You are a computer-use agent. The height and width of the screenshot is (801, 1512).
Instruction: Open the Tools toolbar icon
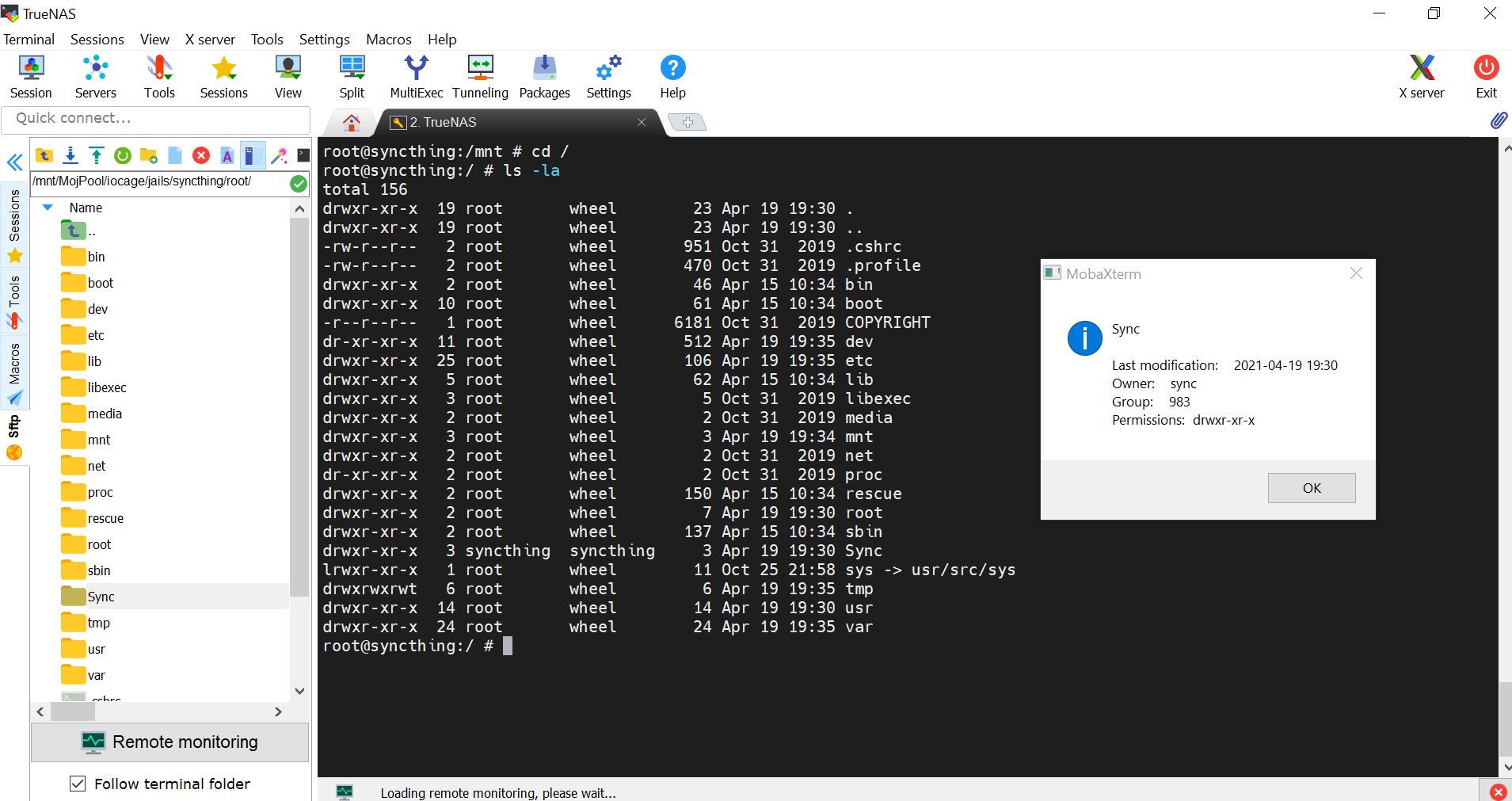159,77
